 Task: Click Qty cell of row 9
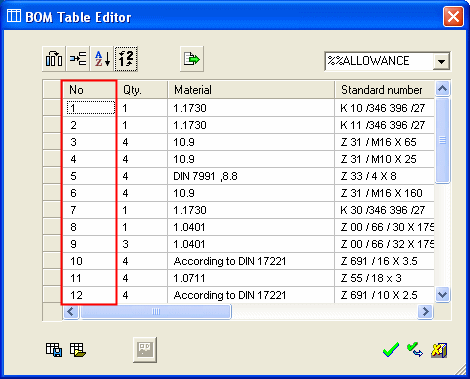[x=142, y=244]
